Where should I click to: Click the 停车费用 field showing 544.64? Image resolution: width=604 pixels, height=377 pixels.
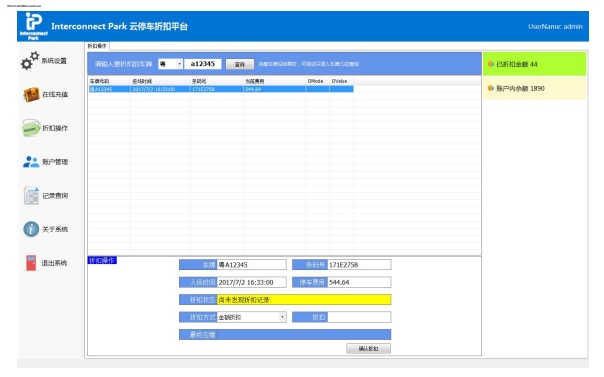[359, 282]
